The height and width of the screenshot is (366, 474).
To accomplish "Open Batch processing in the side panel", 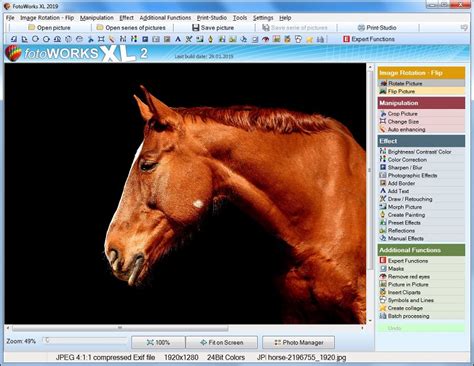I will tap(421, 316).
